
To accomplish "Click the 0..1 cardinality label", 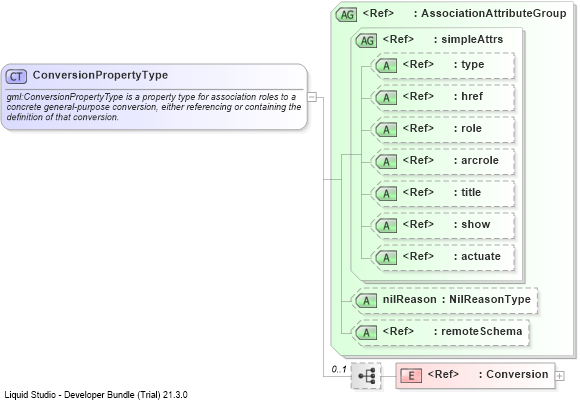I will point(339,369).
